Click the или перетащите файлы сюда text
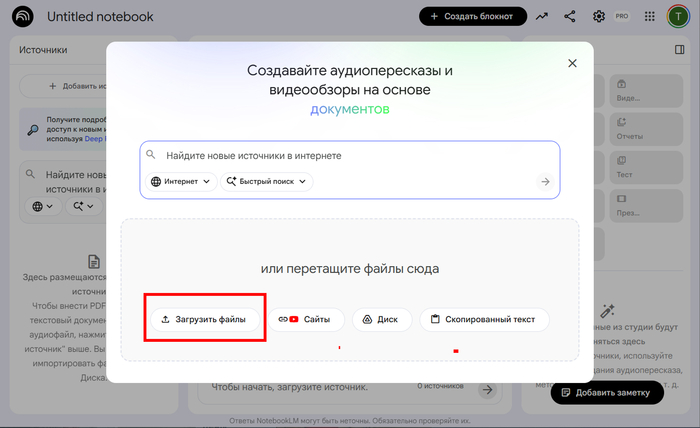This screenshot has height=428, width=700. click(350, 269)
